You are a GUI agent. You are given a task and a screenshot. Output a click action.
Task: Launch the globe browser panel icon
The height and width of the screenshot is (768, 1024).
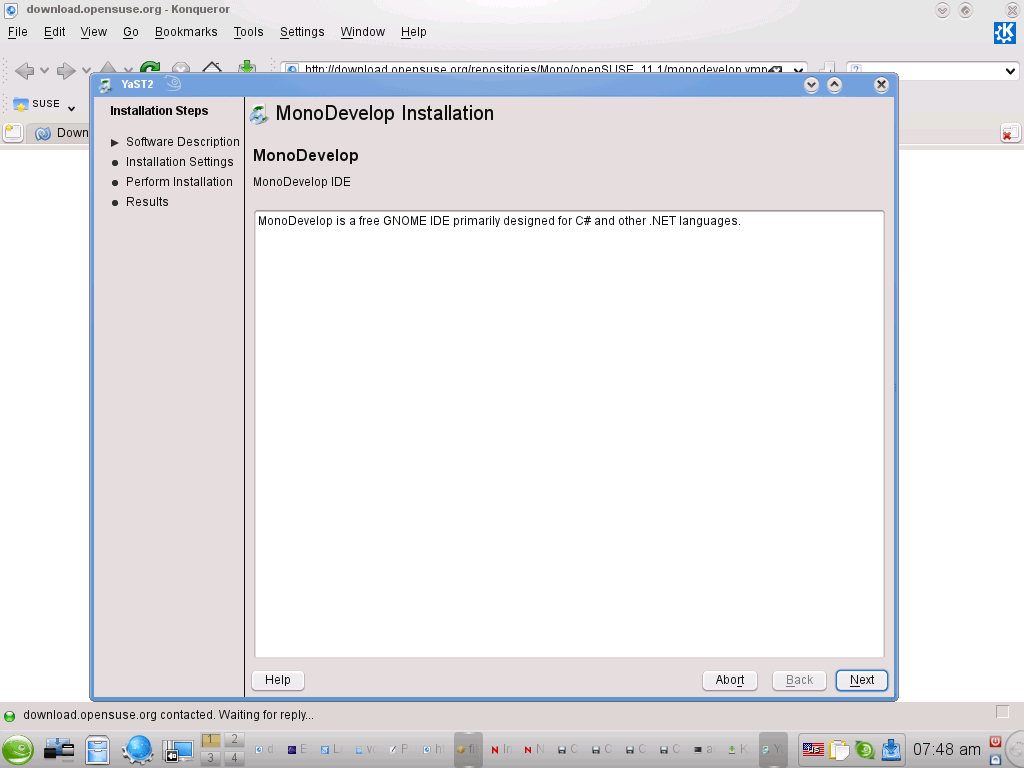click(138, 750)
